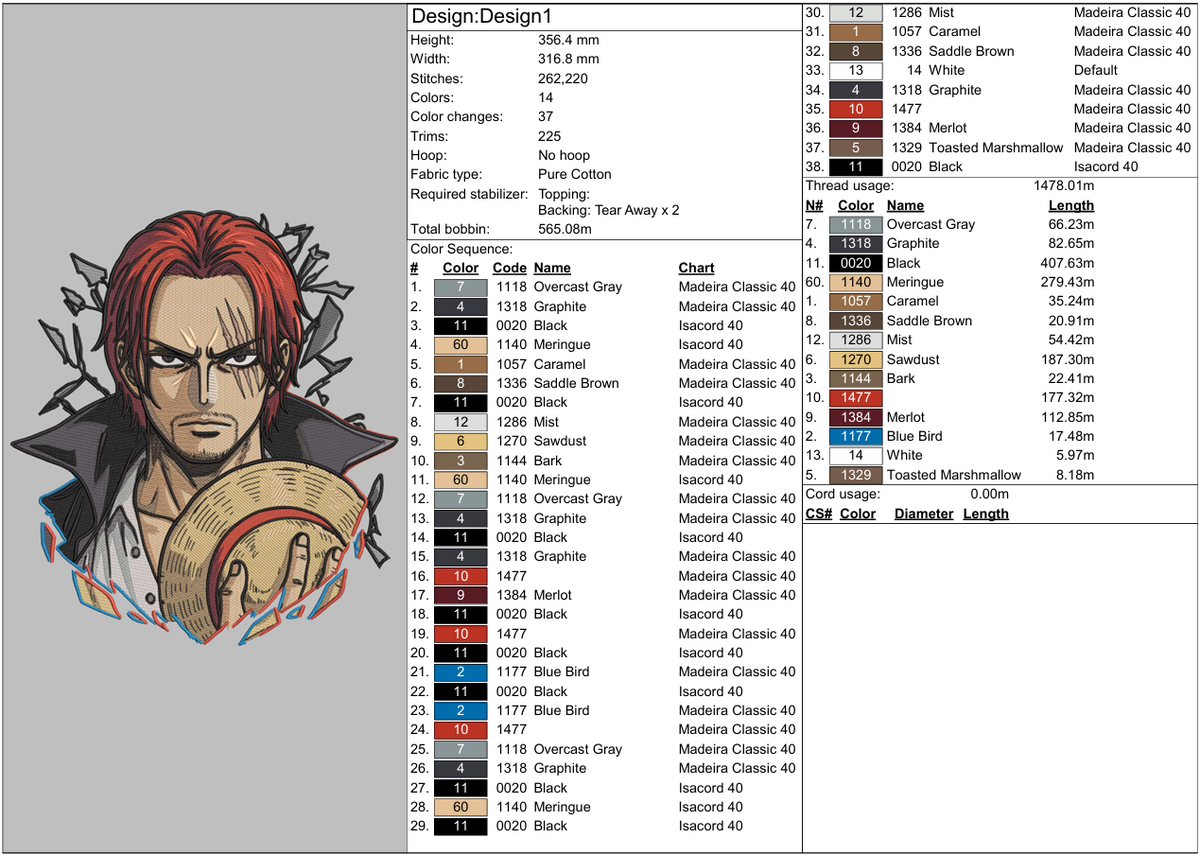The height and width of the screenshot is (855, 1200).
Task: Click Mist name in thread usage list
Action: (901, 340)
